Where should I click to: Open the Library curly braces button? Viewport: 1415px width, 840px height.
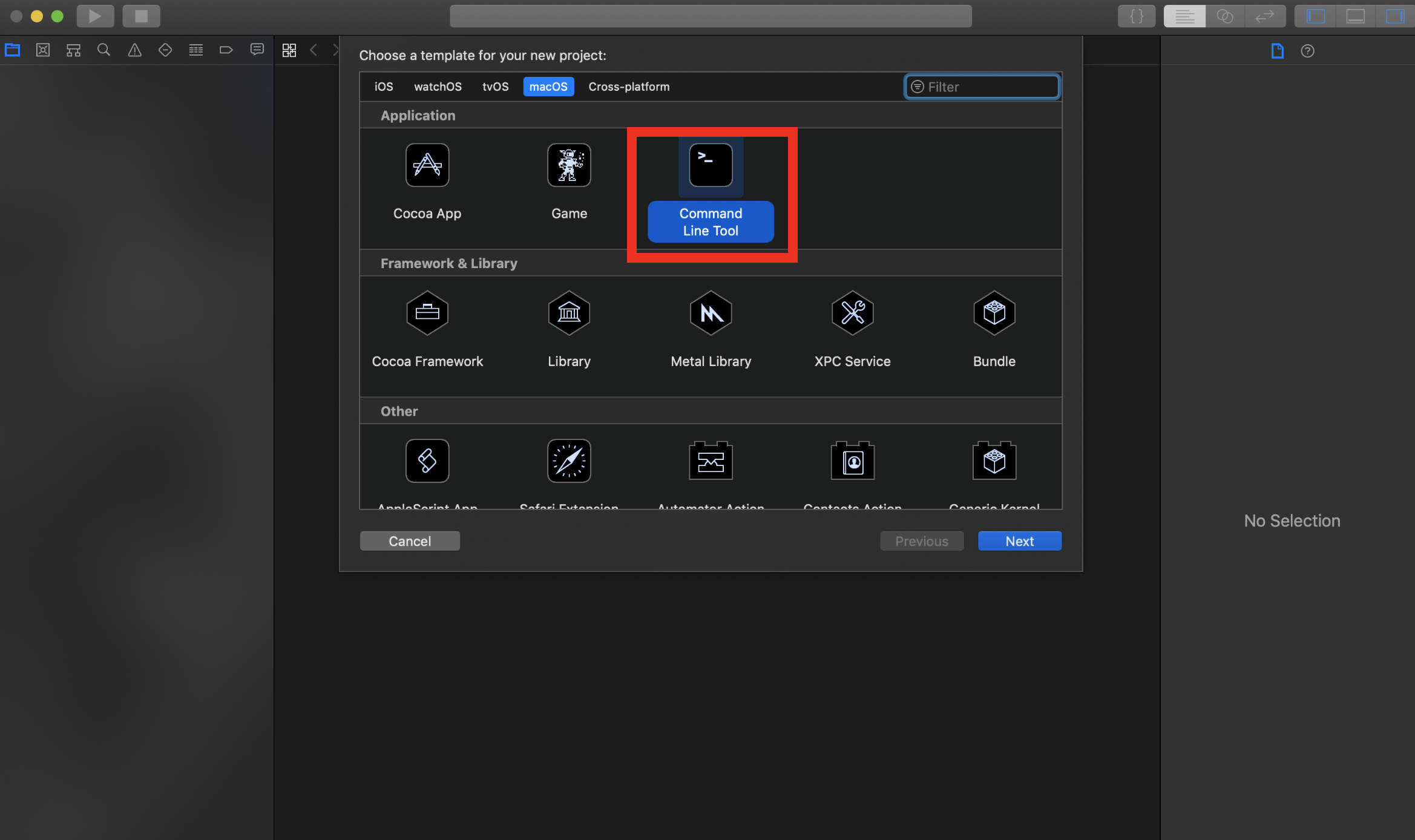point(1137,16)
